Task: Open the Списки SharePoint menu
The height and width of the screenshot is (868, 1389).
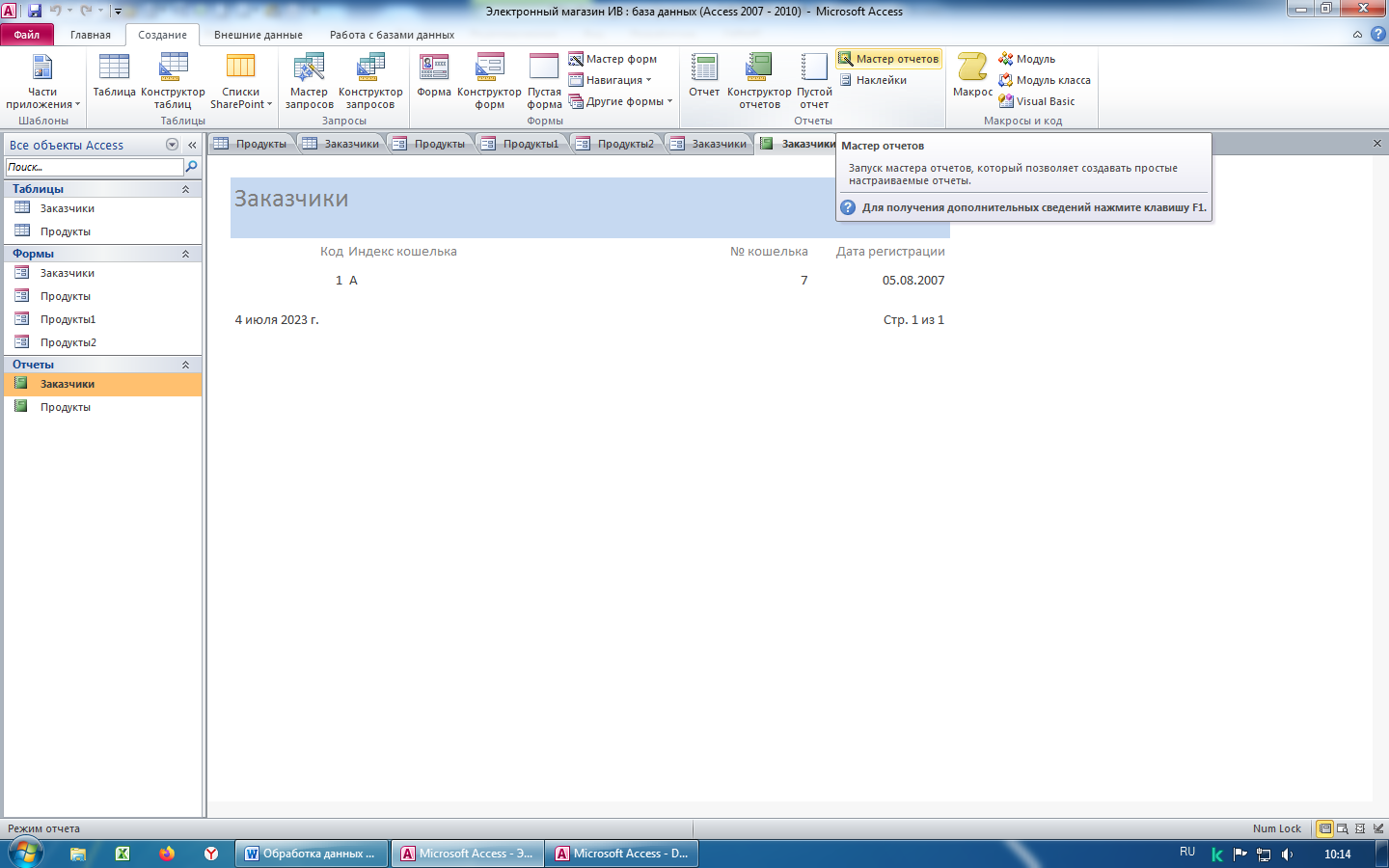Action: (240, 81)
